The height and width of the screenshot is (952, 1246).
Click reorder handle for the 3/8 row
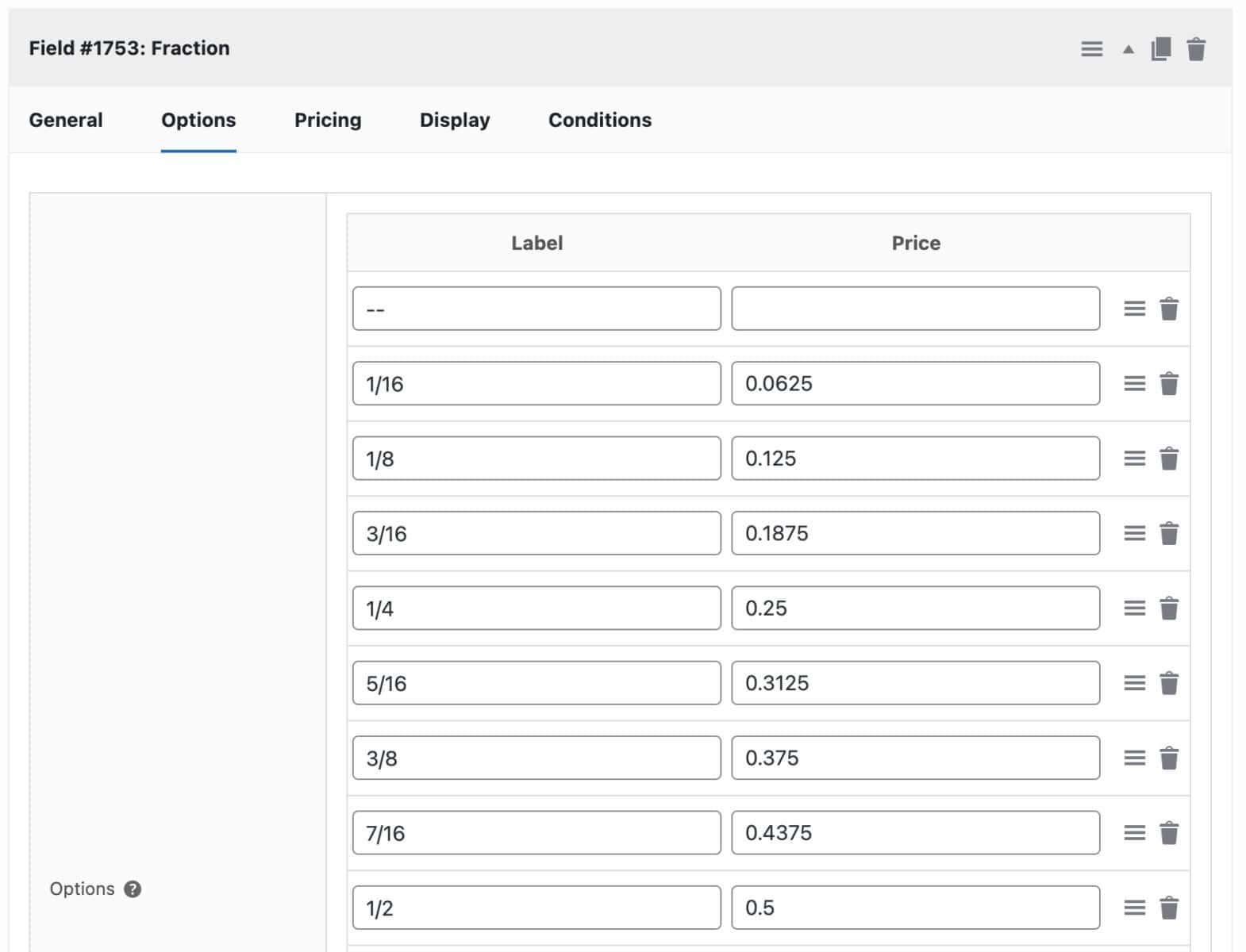click(x=1135, y=758)
